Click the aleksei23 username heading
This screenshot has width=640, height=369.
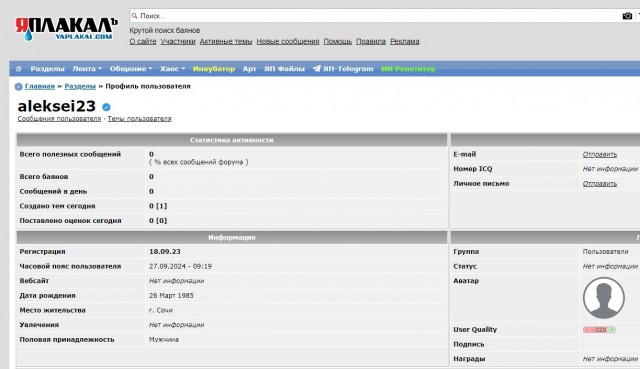[x=57, y=106]
